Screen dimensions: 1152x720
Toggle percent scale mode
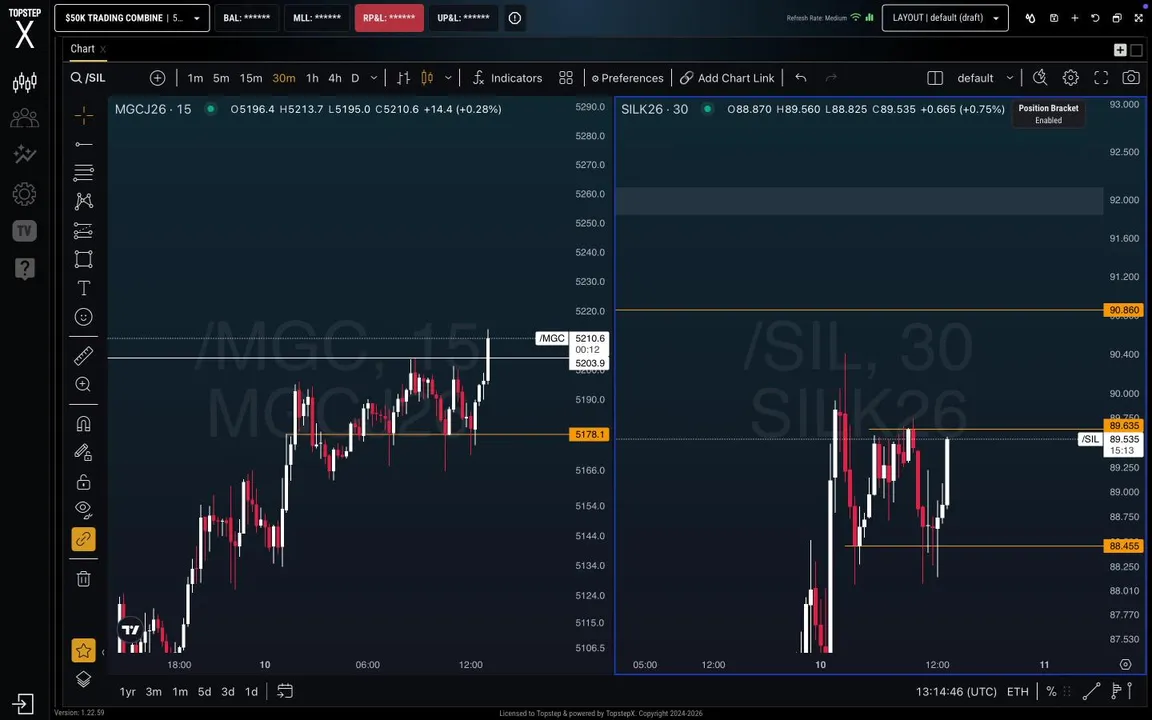point(1051,691)
